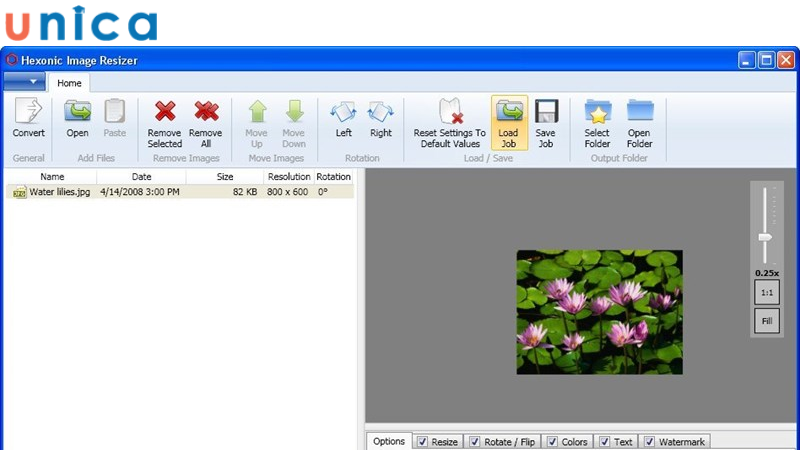Screen dimensions: 800x450
Task: Click the Load Job icon
Action: 509,111
